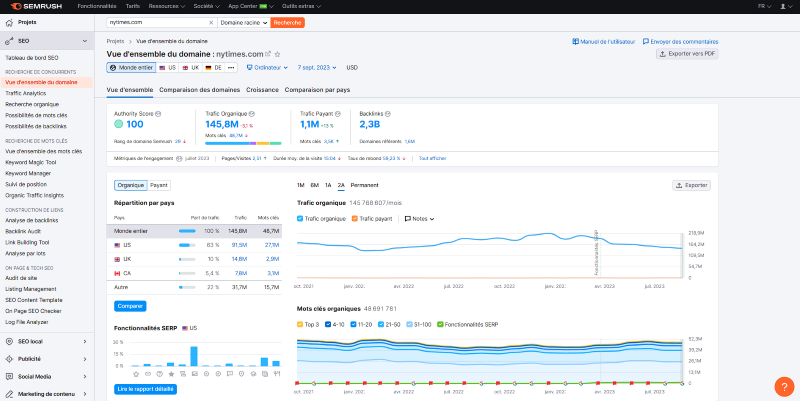Click the orange Recherche button

tap(287, 22)
